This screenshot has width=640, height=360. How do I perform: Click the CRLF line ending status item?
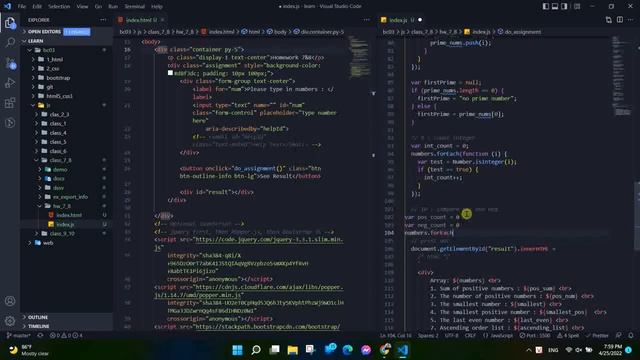coord(470,336)
